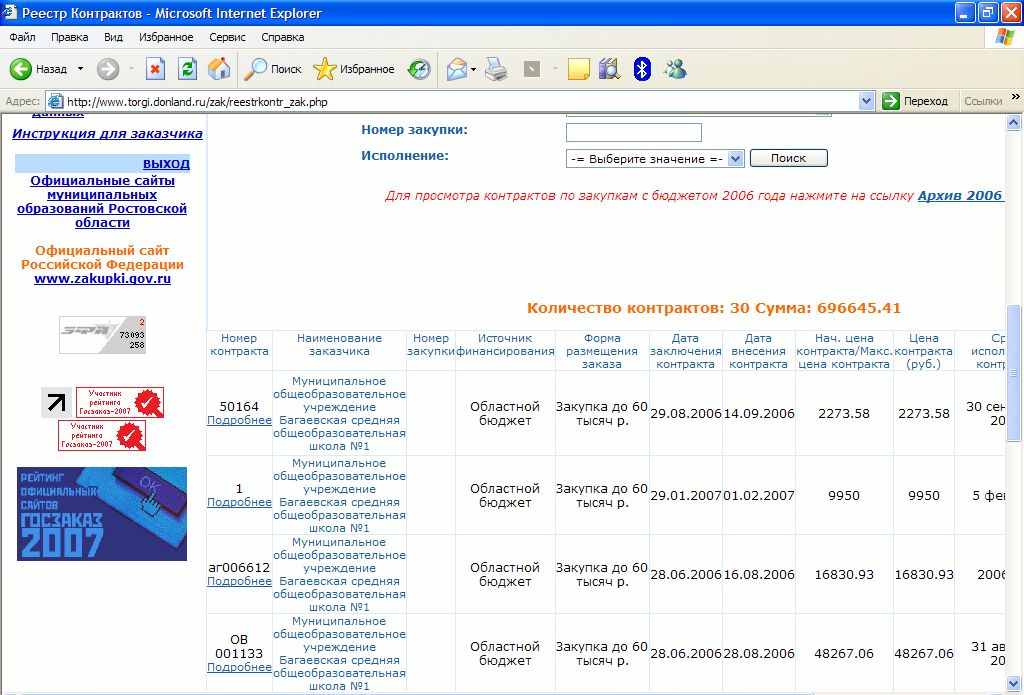Open Инструкция для заказчика link

pos(107,134)
